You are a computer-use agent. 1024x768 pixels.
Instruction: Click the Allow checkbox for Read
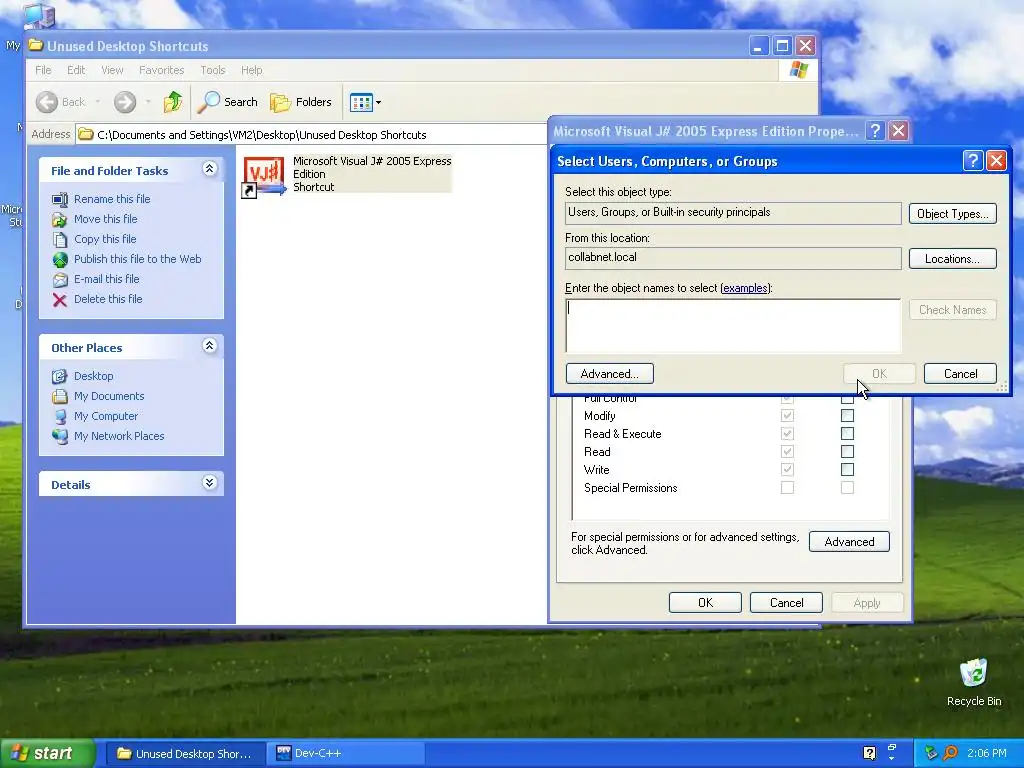787,452
